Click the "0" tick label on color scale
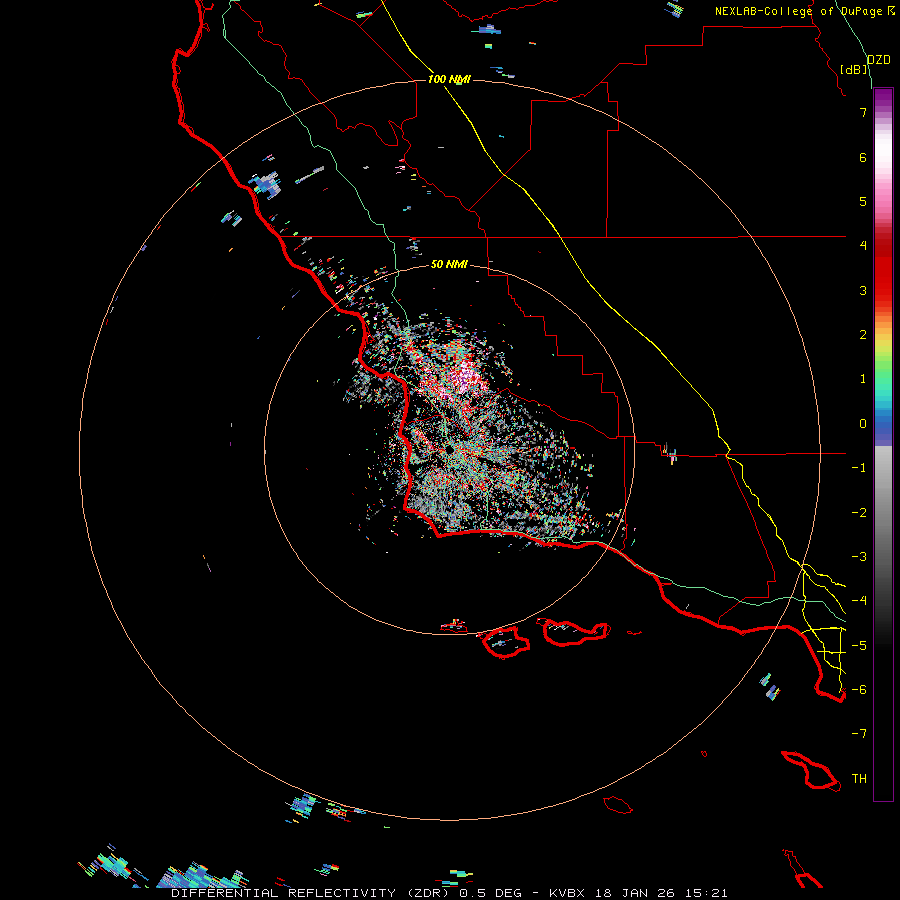This screenshot has width=900, height=900. coord(863,424)
